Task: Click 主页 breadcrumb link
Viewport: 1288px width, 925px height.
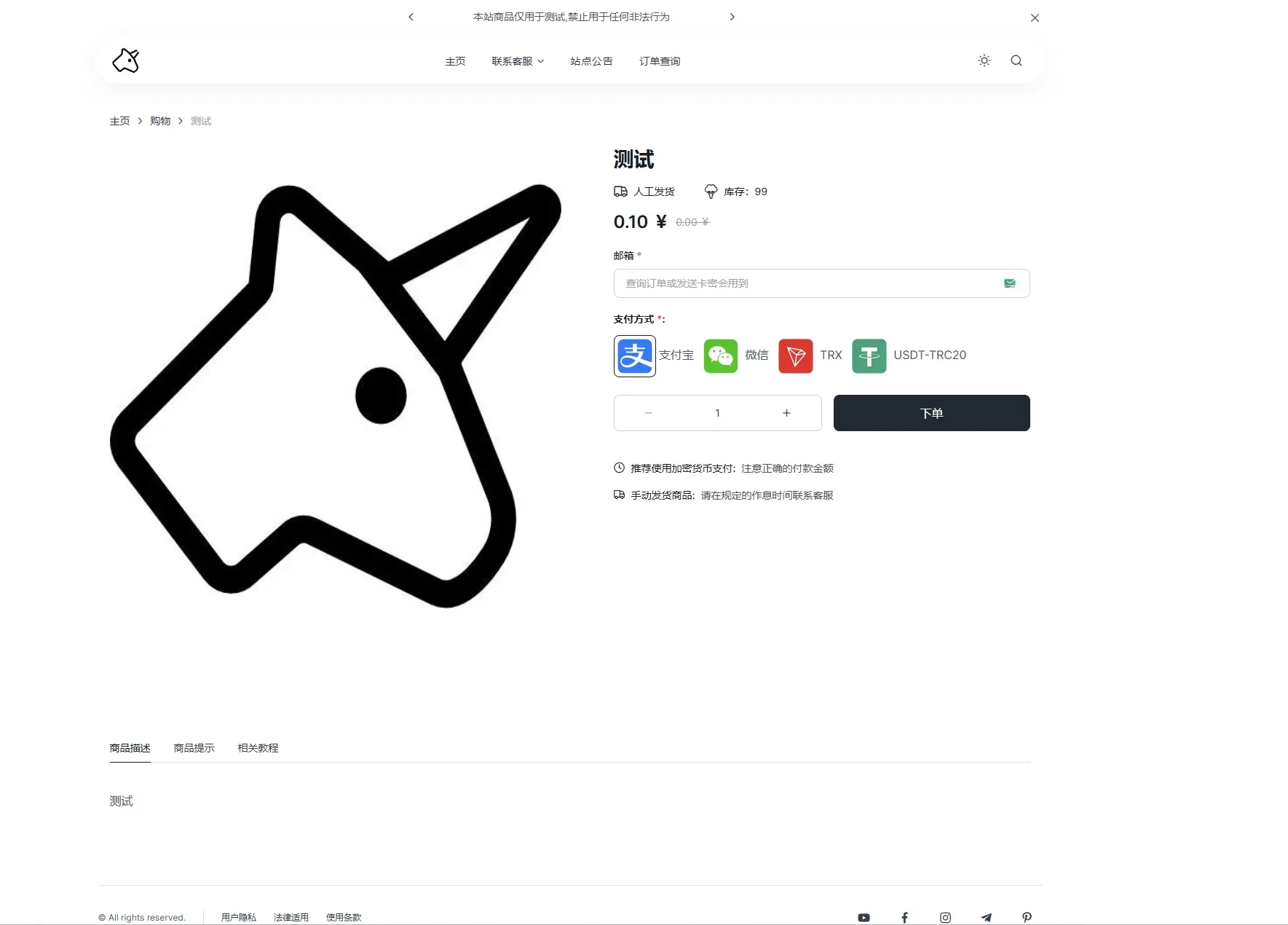Action: [119, 121]
